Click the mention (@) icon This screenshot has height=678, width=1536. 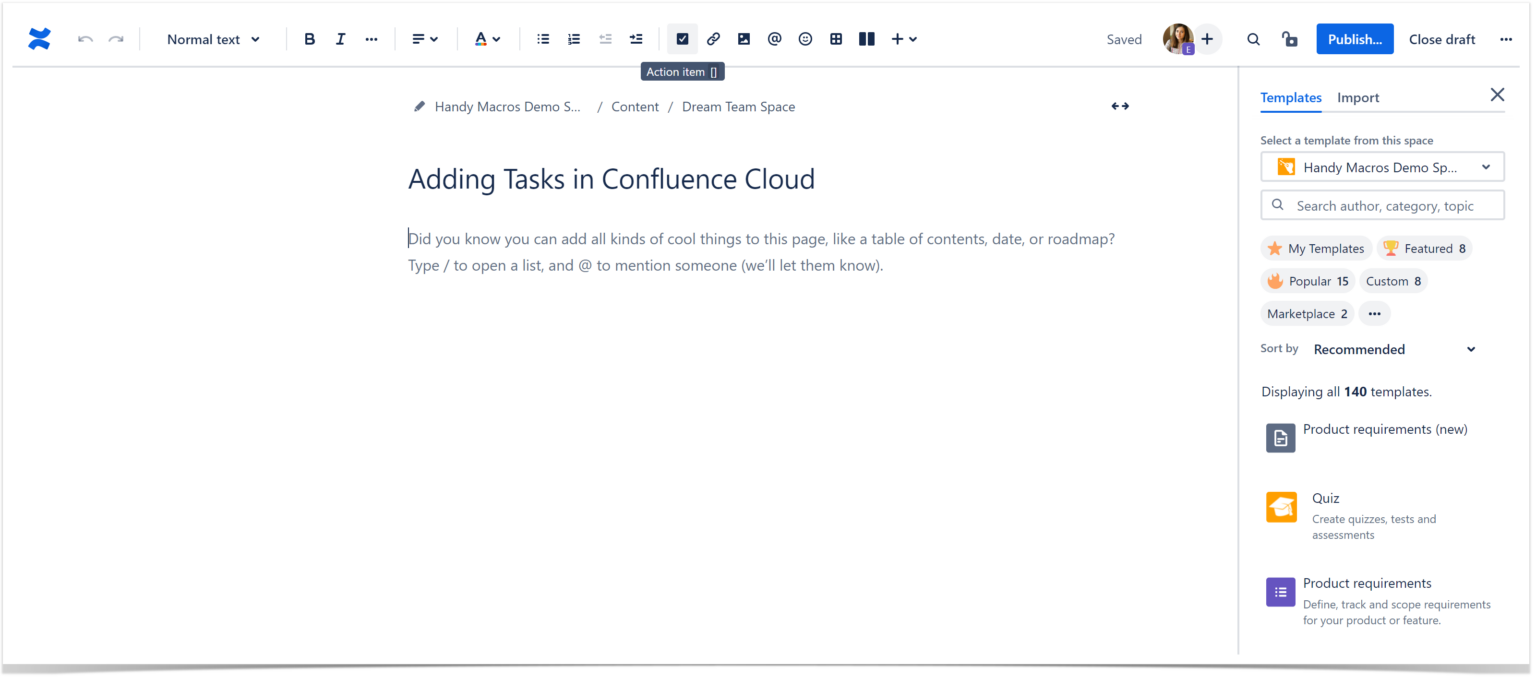[774, 38]
